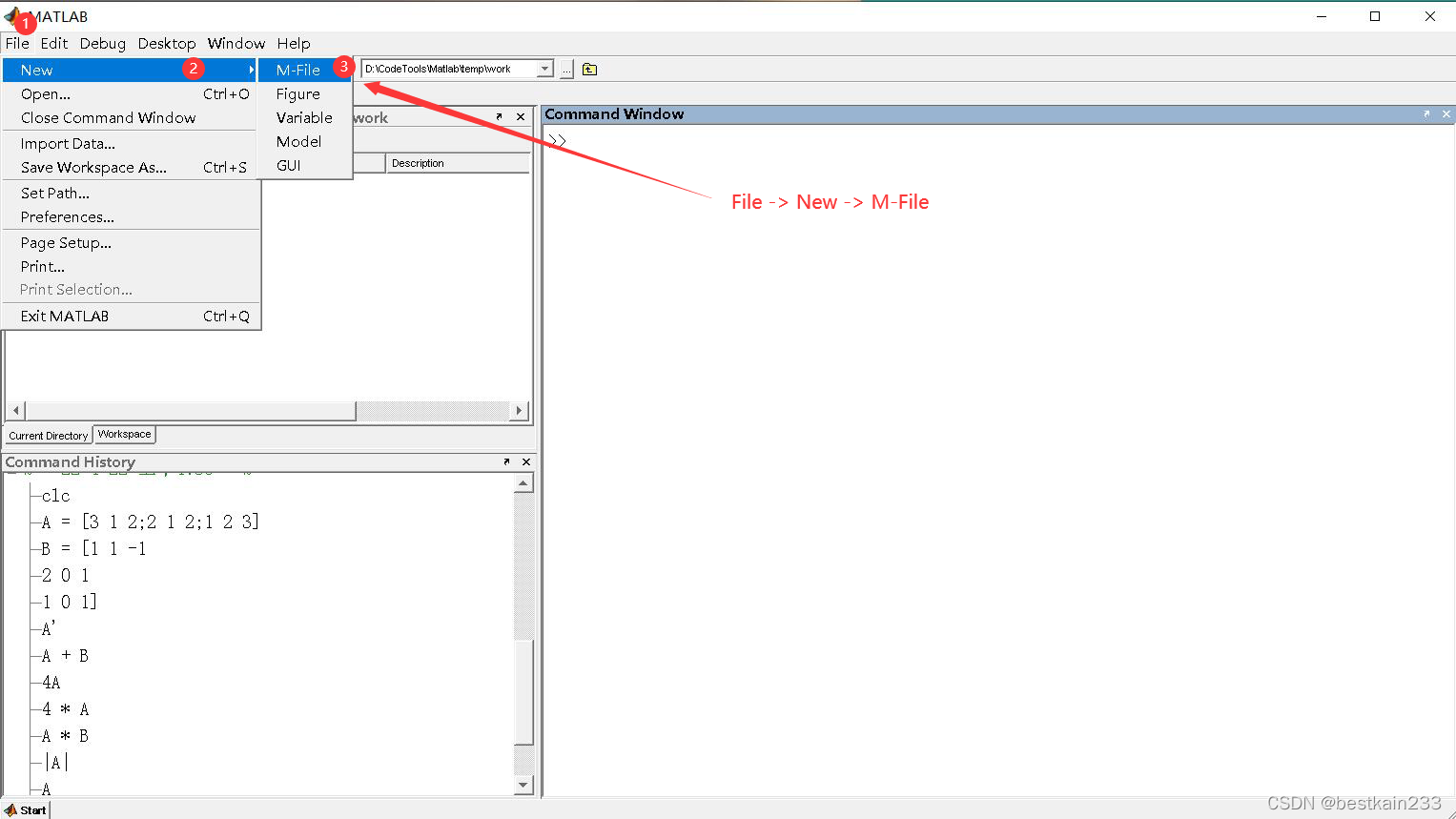Open the Help menu

294,44
